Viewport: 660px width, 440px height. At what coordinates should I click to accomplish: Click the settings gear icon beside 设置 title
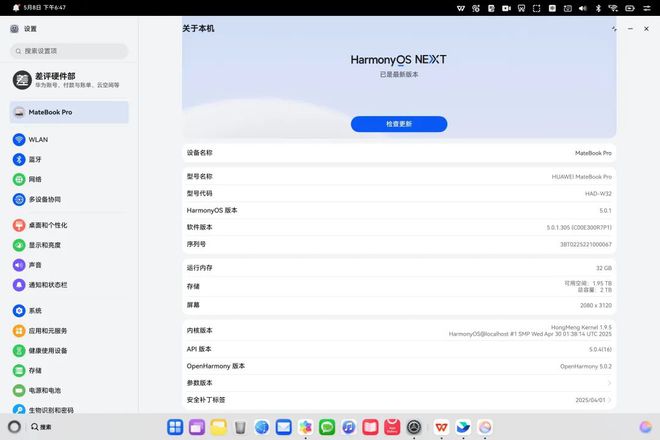tap(14, 29)
